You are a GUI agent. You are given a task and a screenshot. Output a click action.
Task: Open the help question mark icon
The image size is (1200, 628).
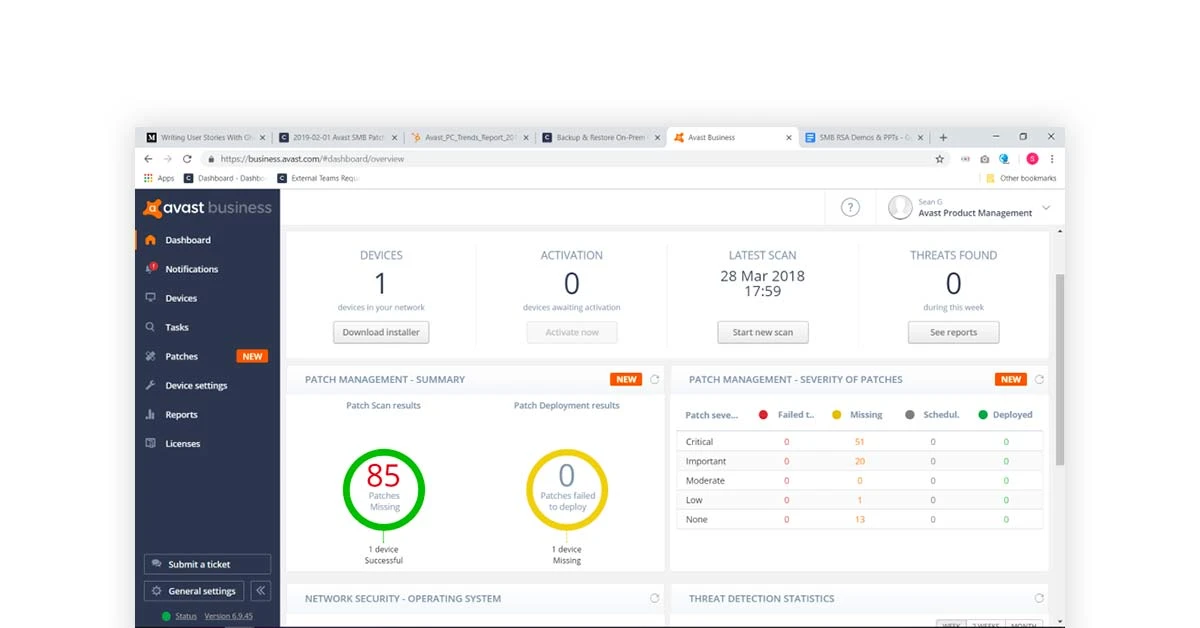point(850,208)
